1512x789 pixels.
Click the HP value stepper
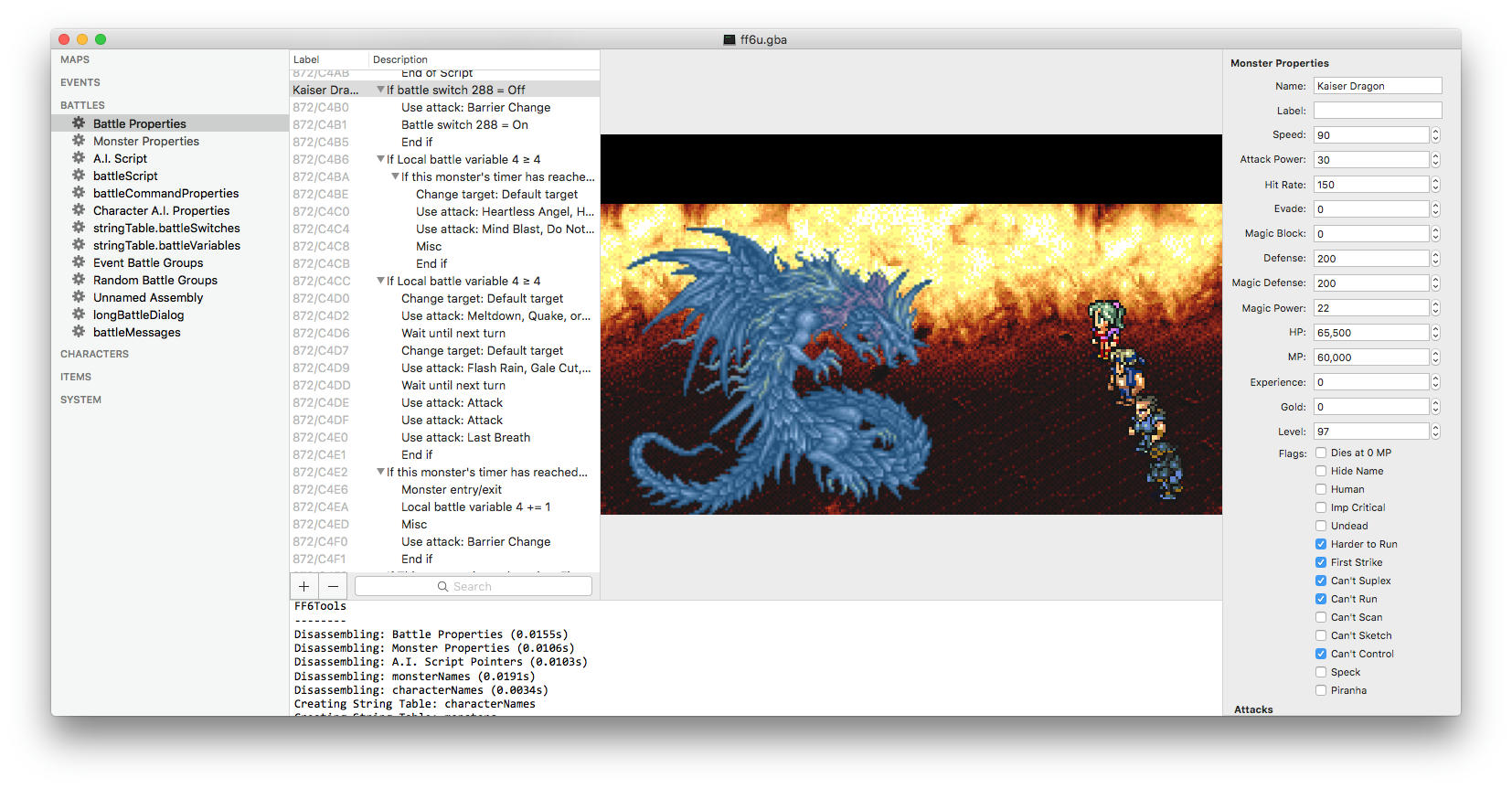(1435, 333)
